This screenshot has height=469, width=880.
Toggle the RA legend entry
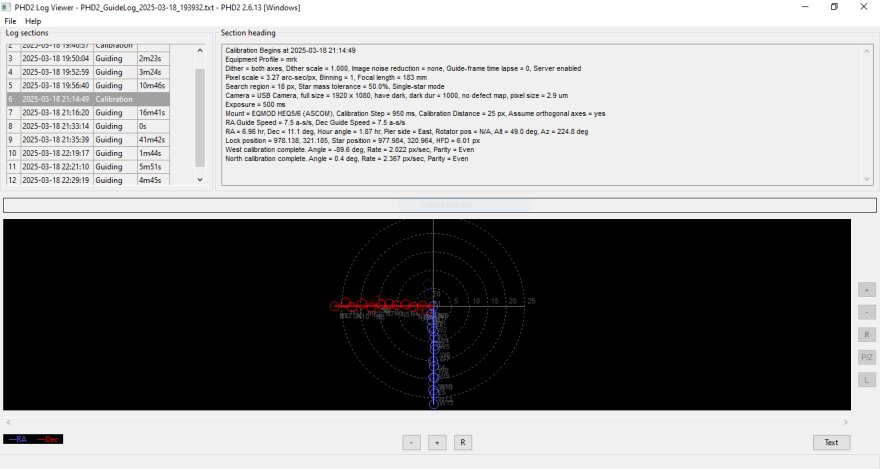[19, 439]
